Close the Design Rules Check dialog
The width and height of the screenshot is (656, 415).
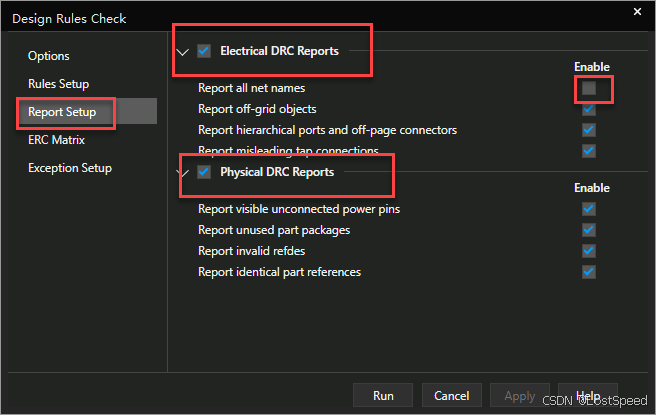point(637,11)
